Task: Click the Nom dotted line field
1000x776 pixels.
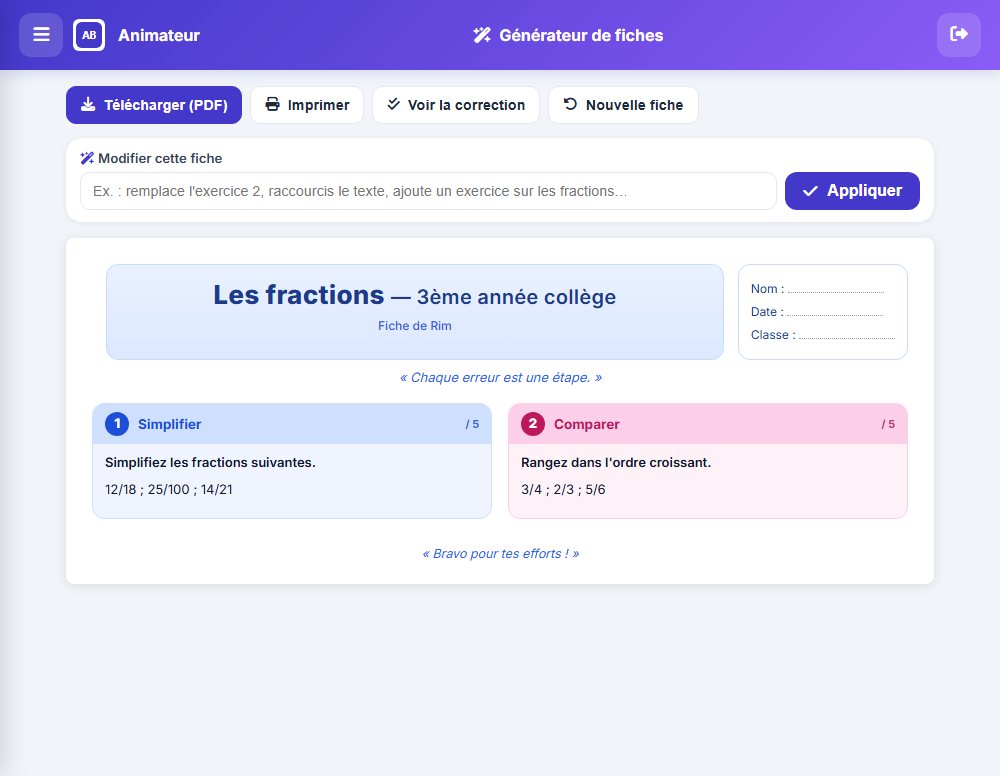Action: tap(835, 290)
